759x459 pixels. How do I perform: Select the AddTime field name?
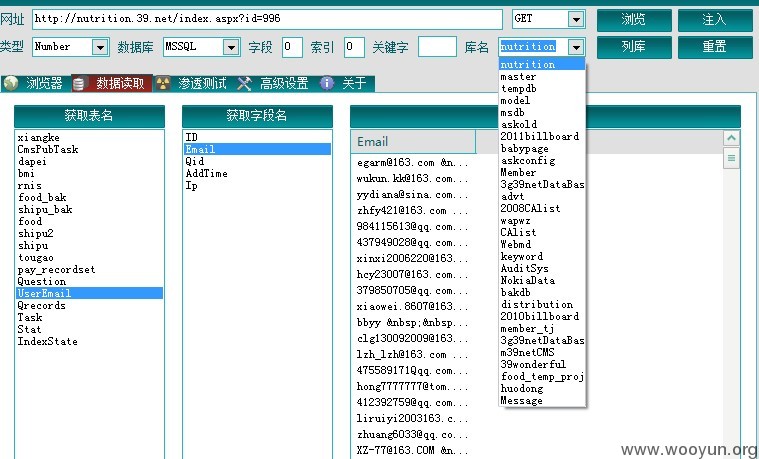pos(257,173)
